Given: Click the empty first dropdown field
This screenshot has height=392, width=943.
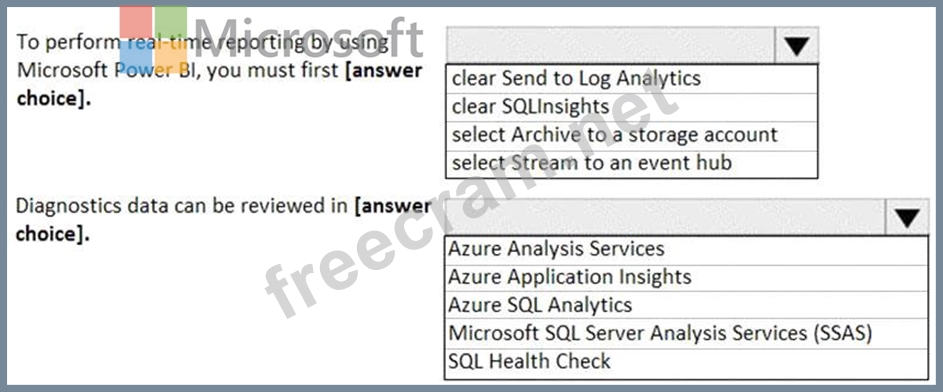Looking at the screenshot, I should point(610,45).
